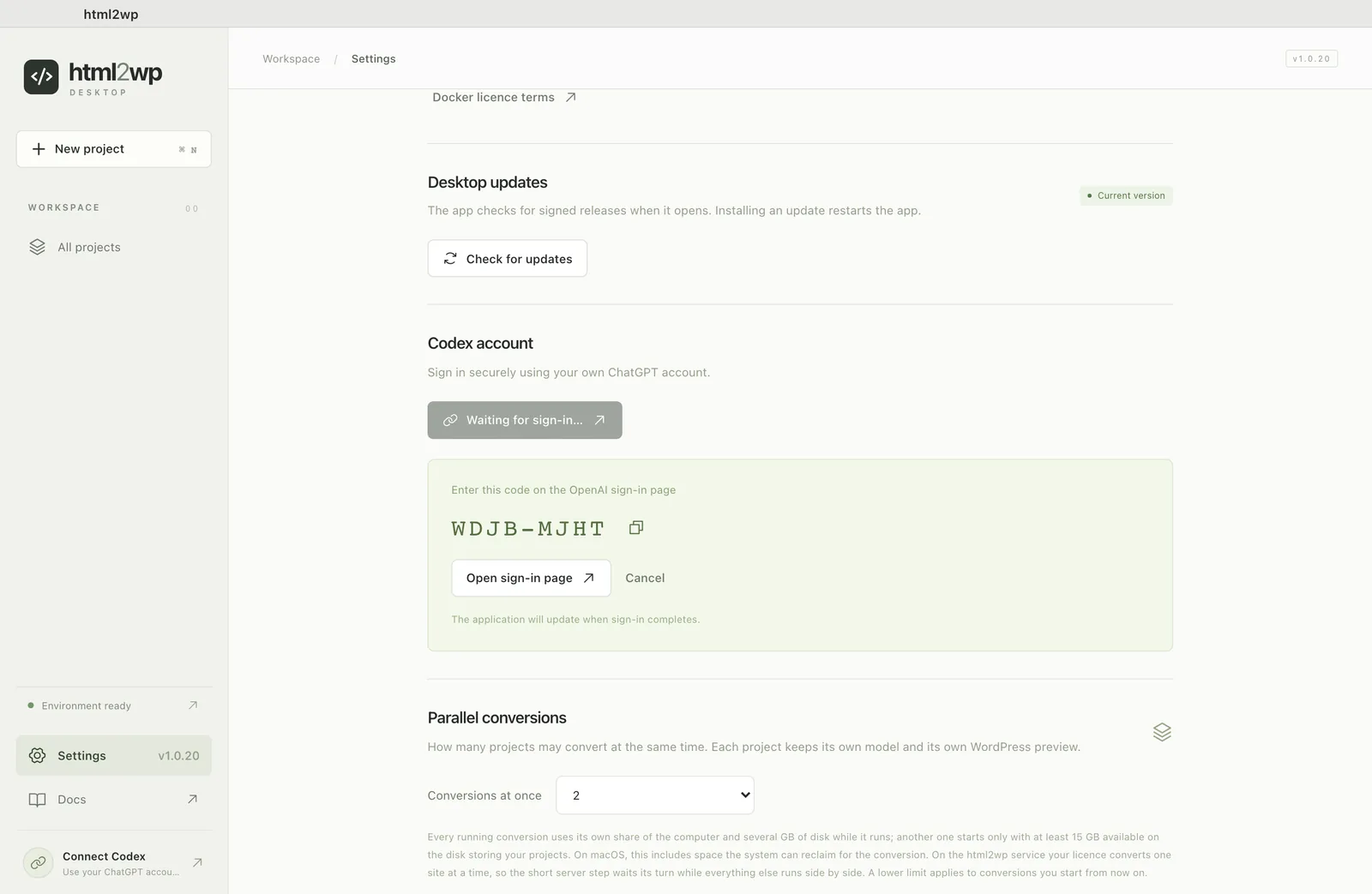This screenshot has height=894, width=1372.
Task: Click the book icon next to Docs
Action: [x=37, y=800]
